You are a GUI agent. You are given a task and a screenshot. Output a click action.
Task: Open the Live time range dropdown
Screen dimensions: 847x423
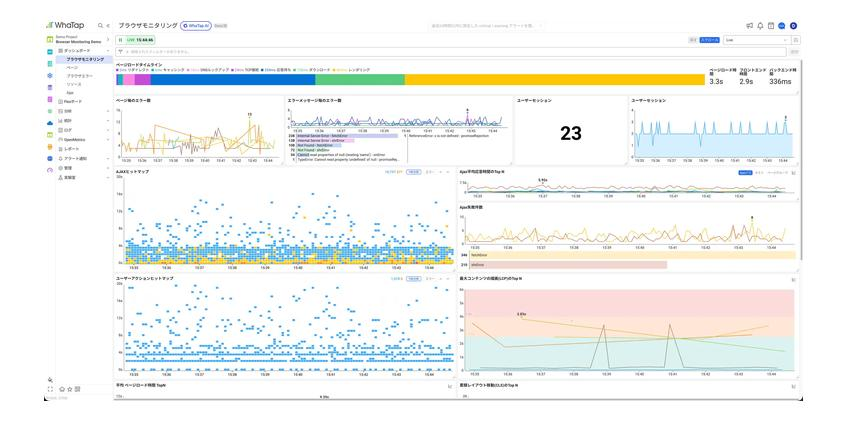[757, 40]
